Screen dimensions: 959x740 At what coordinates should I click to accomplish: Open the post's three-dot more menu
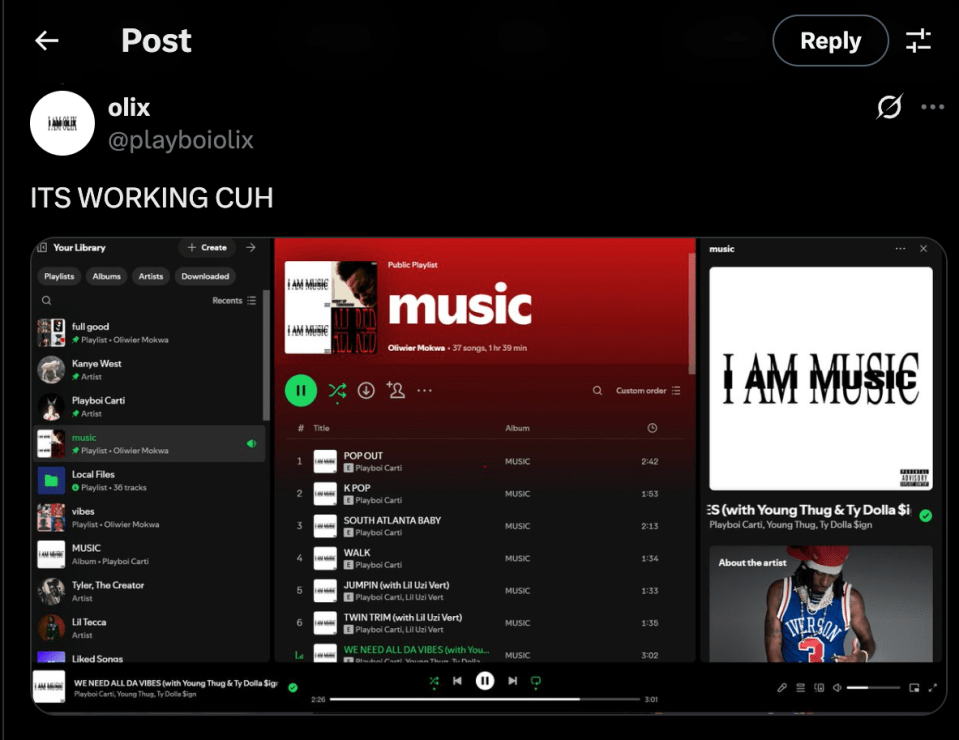point(932,107)
